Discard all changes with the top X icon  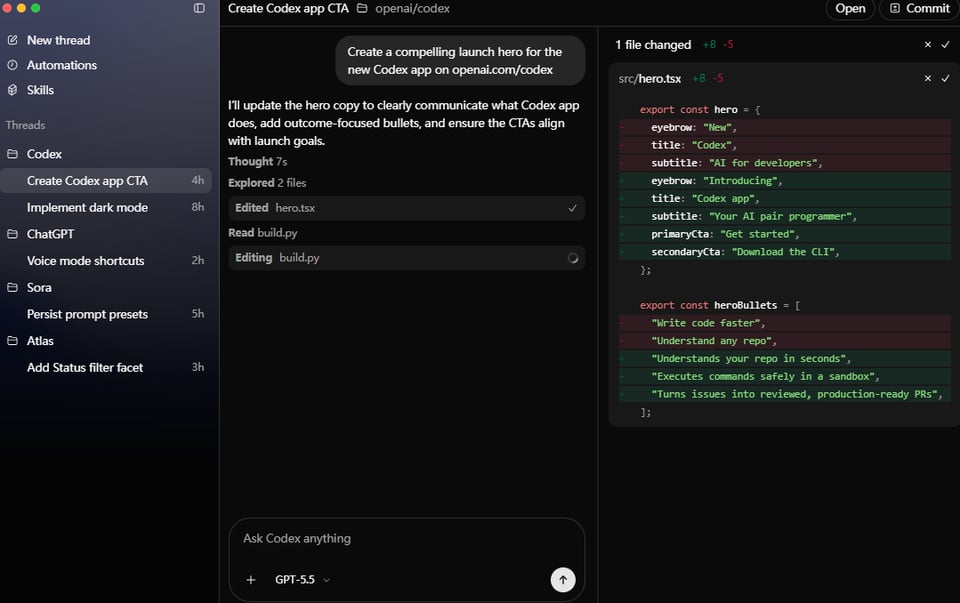tap(928, 45)
